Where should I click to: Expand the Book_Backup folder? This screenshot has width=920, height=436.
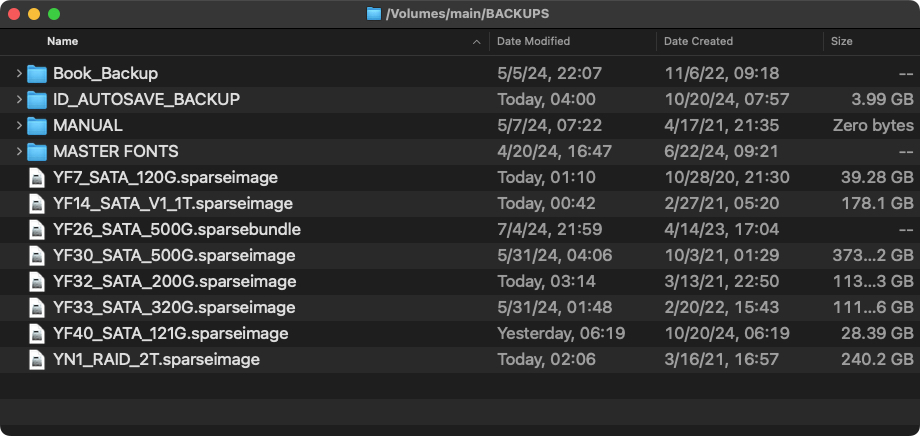click(19, 73)
